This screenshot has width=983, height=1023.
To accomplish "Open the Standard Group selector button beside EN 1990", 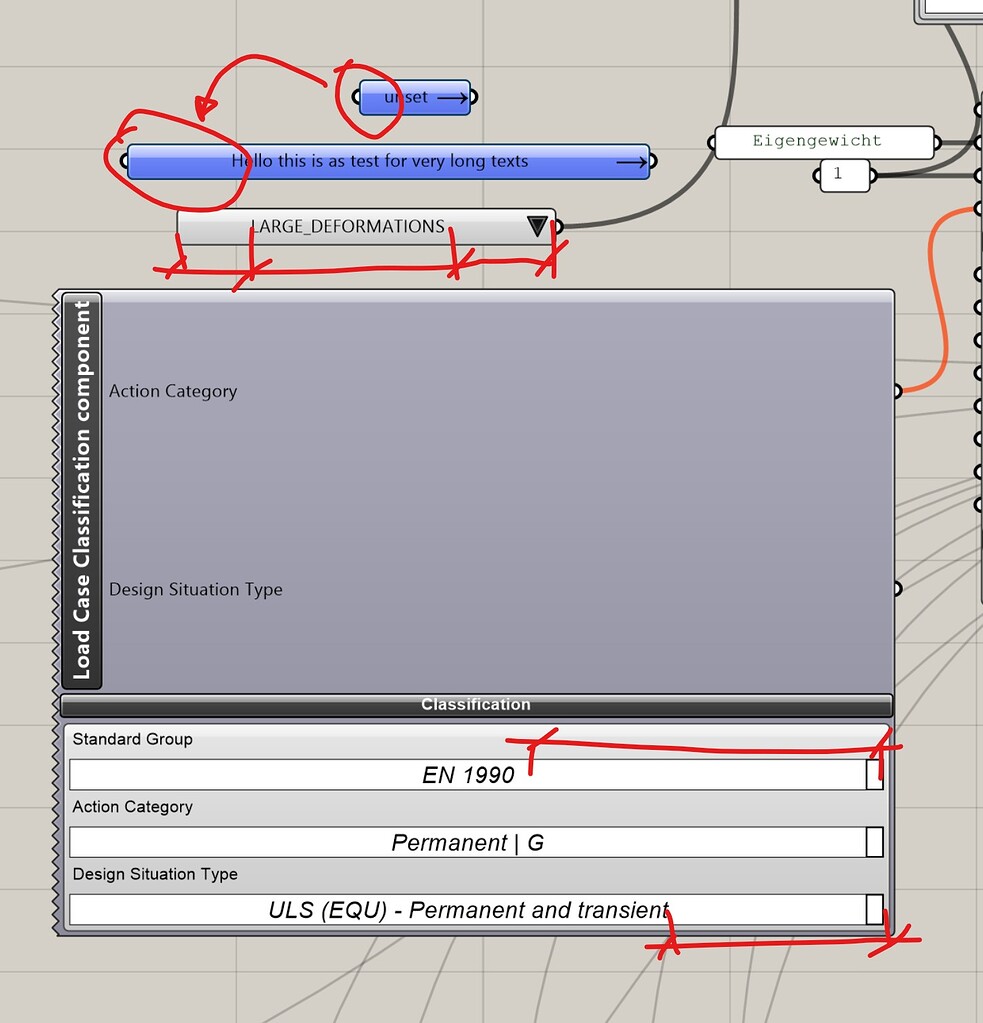I will point(872,774).
